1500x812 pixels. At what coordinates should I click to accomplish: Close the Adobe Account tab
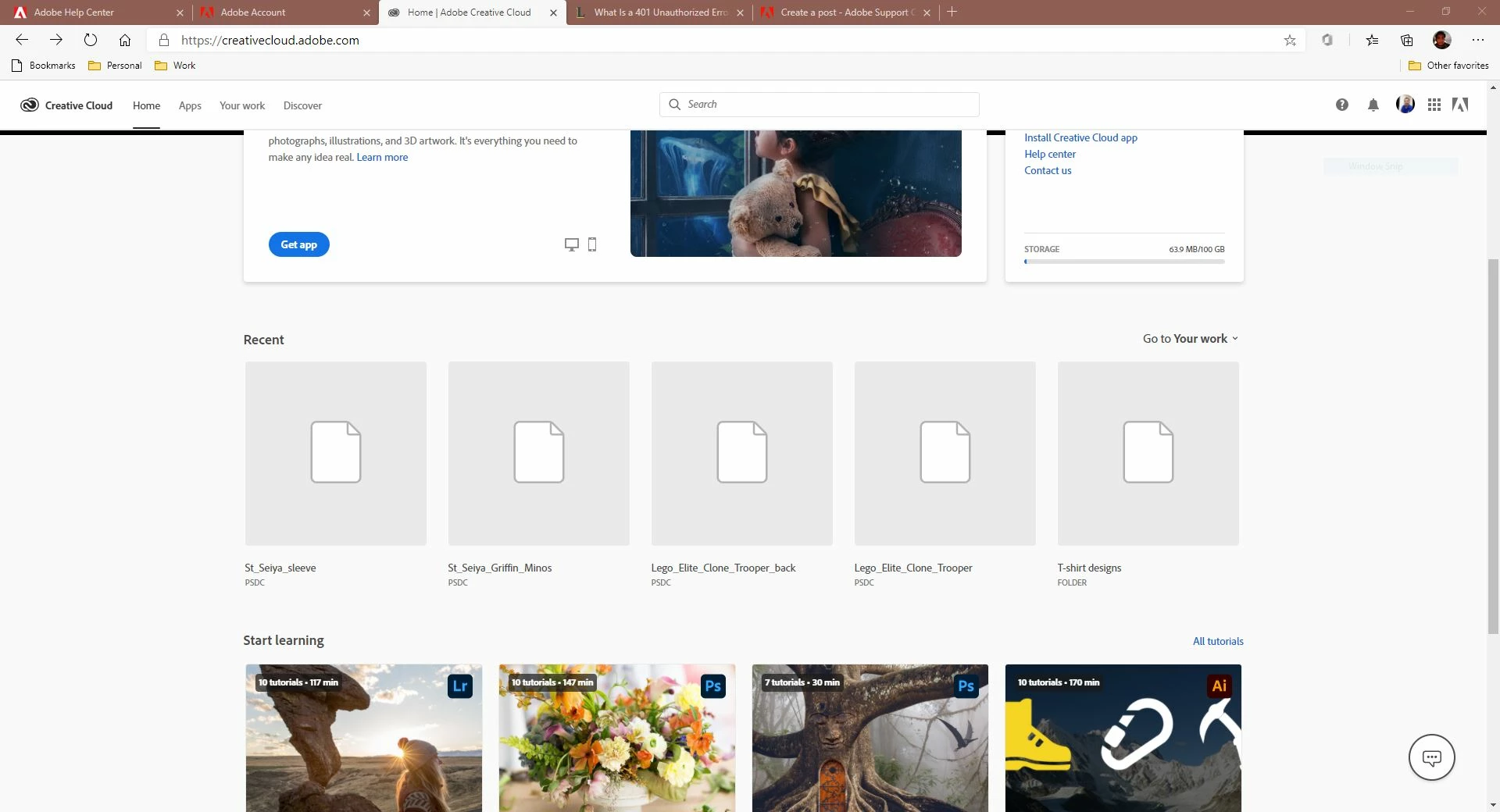click(x=366, y=12)
